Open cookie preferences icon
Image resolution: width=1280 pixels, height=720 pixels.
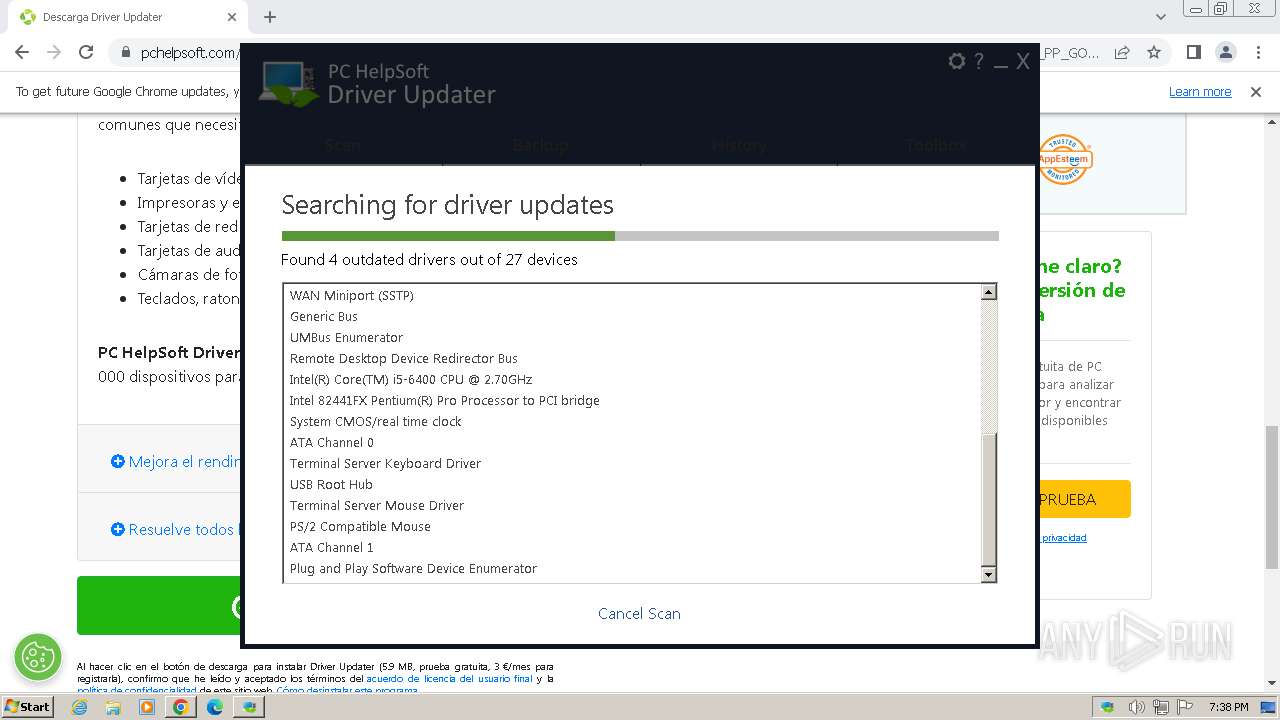(38, 657)
